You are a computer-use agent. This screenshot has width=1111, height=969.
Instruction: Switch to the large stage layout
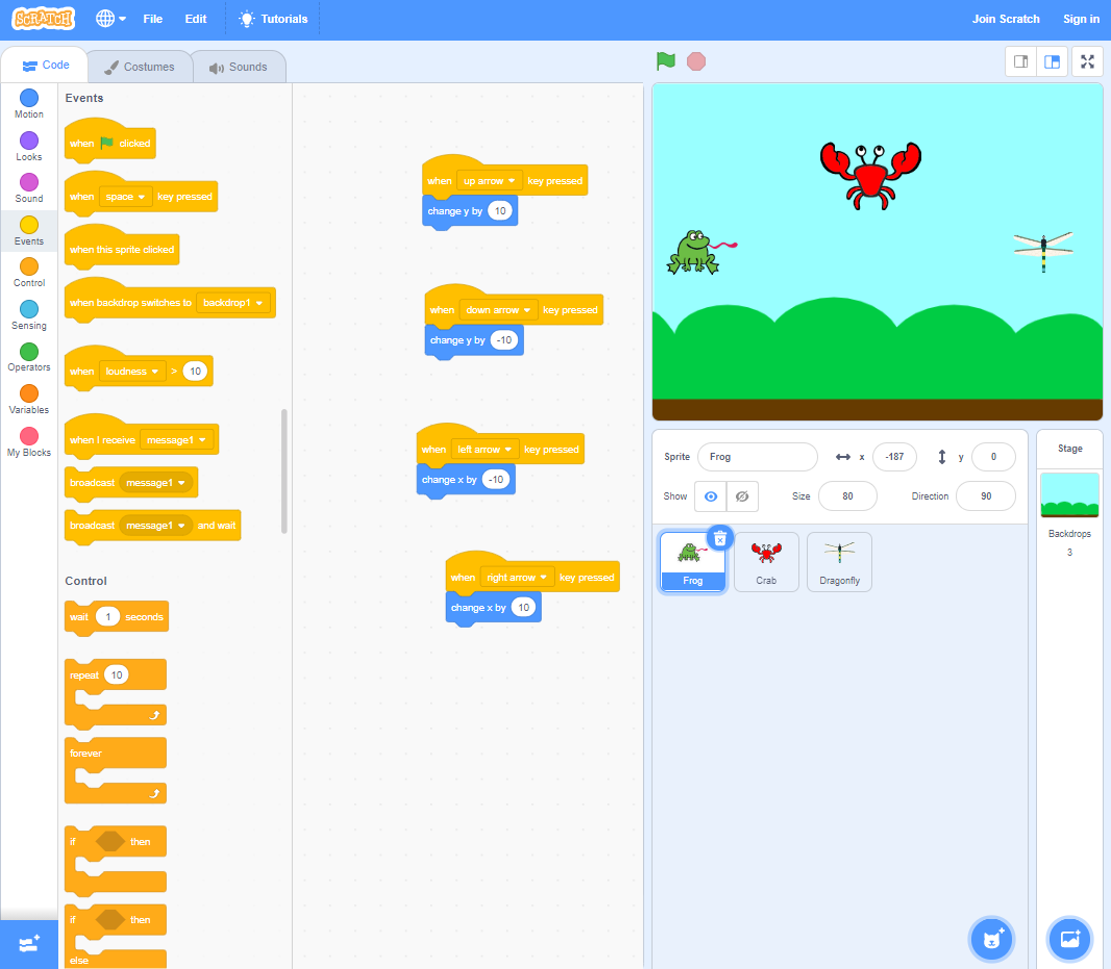1052,61
